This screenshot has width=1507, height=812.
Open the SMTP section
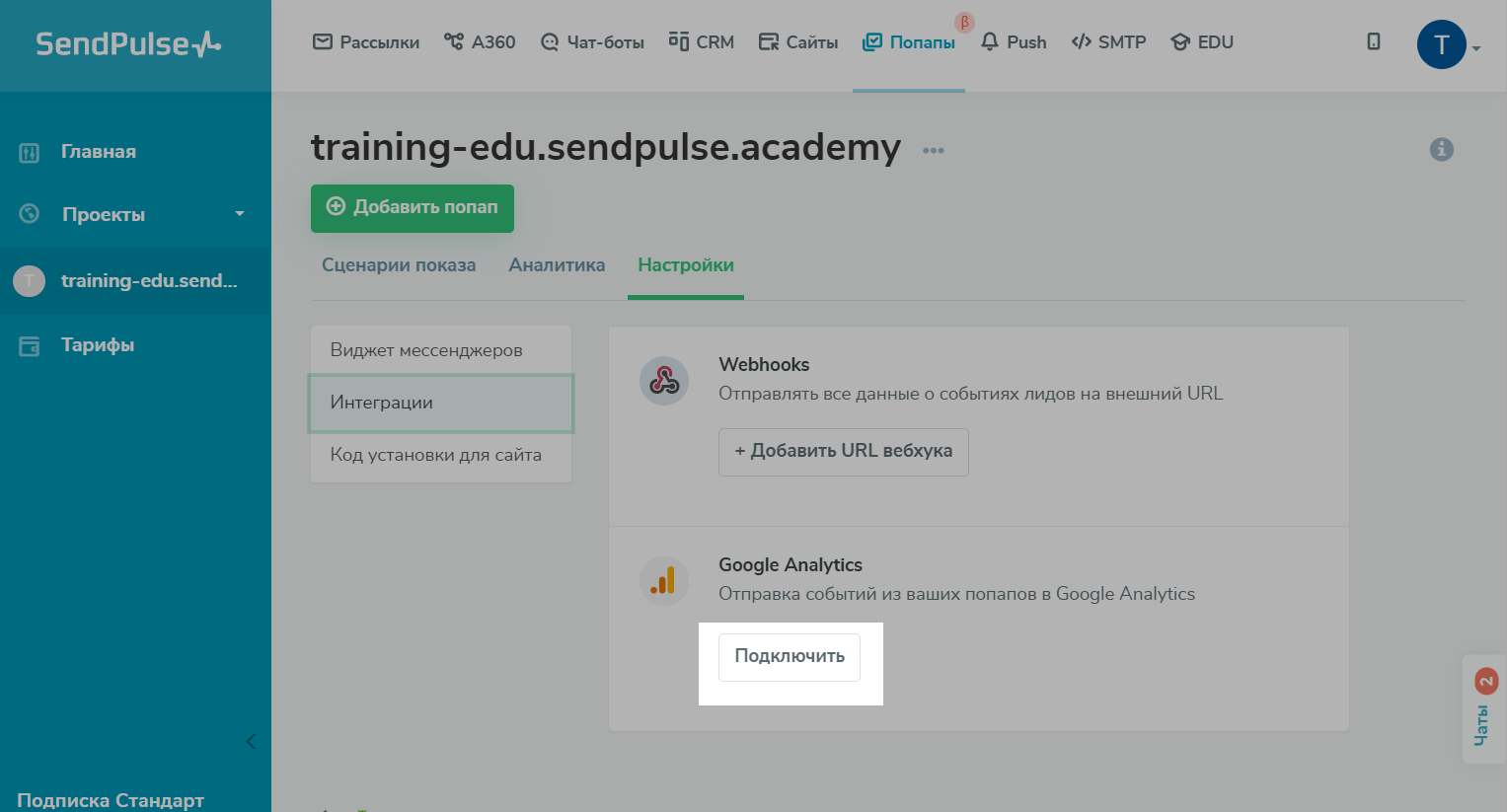coord(1109,42)
